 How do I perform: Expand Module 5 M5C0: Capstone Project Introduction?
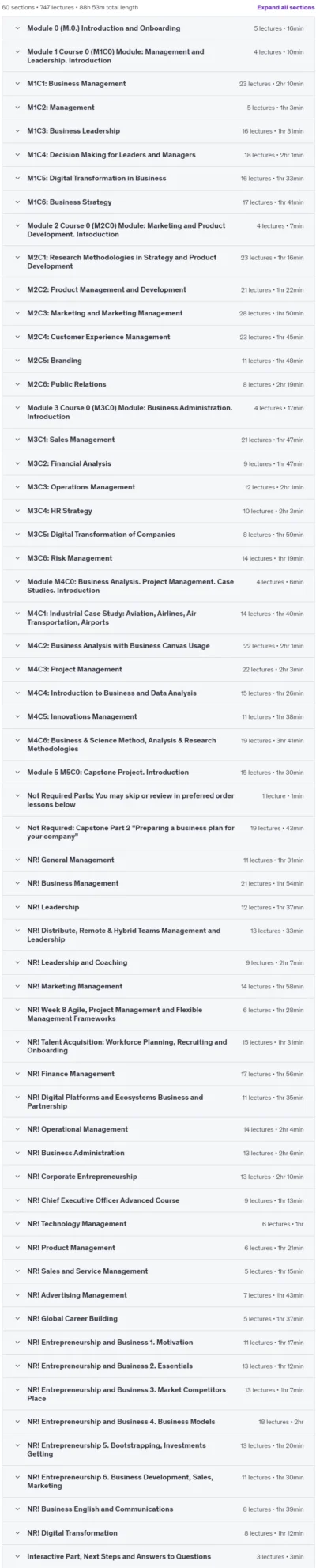pos(158,772)
